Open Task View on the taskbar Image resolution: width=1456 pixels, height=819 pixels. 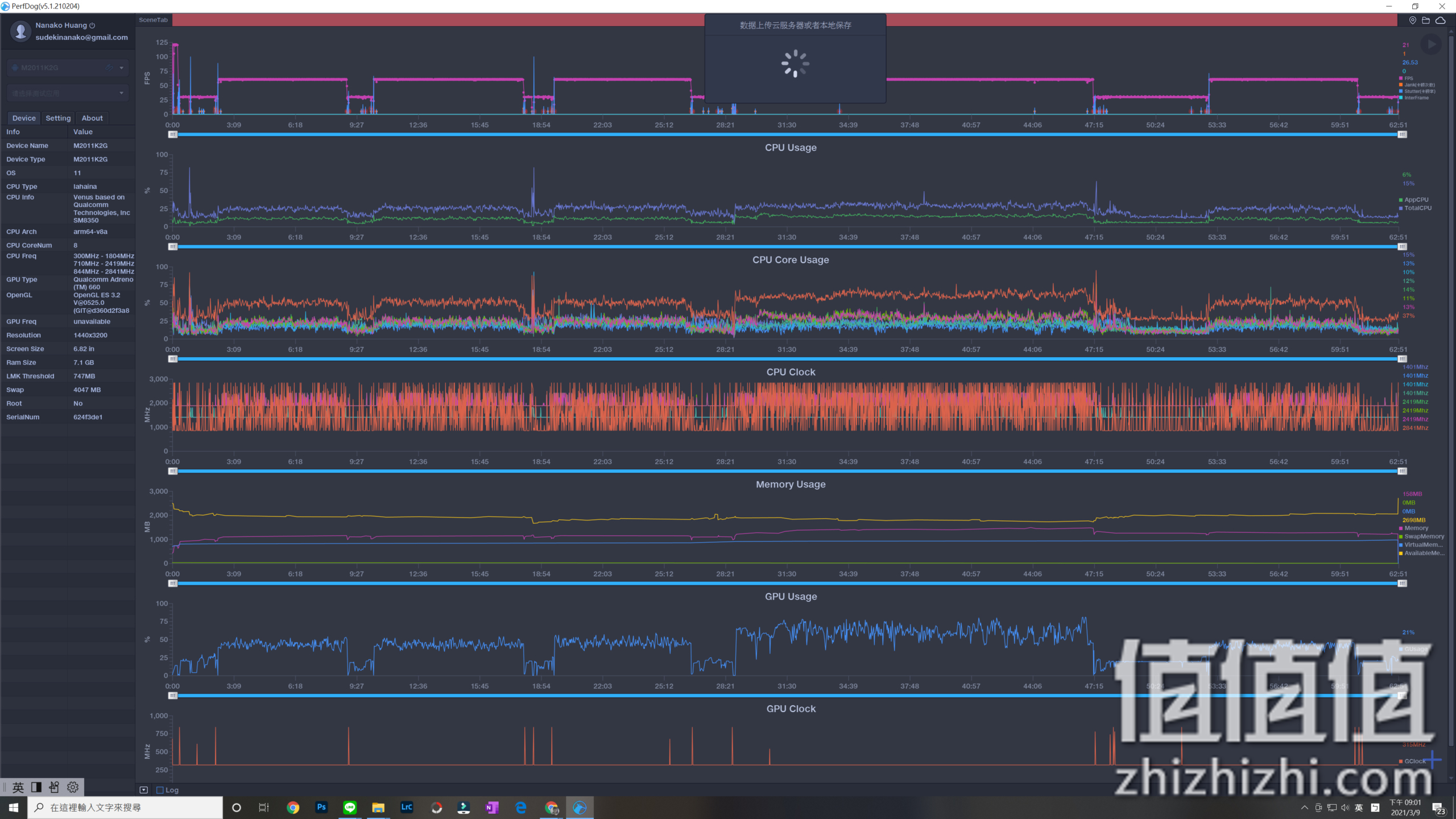[x=264, y=808]
